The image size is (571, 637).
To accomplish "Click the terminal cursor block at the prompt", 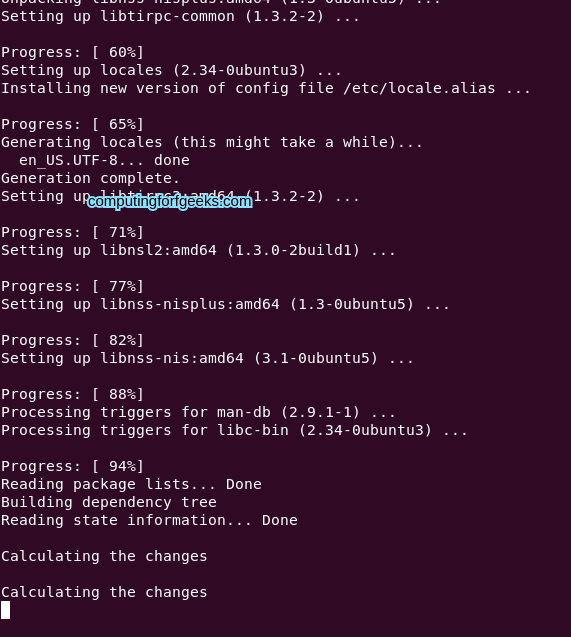I will click(5, 610).
